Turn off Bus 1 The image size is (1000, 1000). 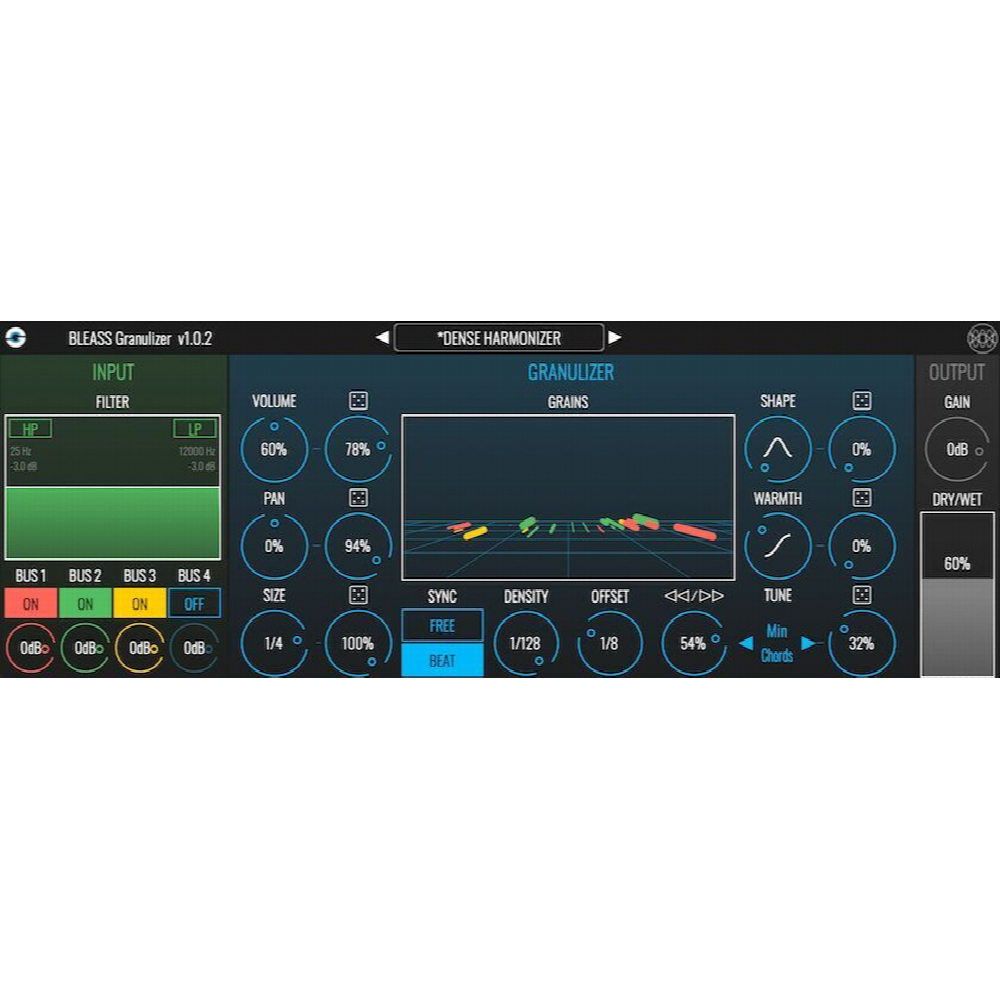29,603
